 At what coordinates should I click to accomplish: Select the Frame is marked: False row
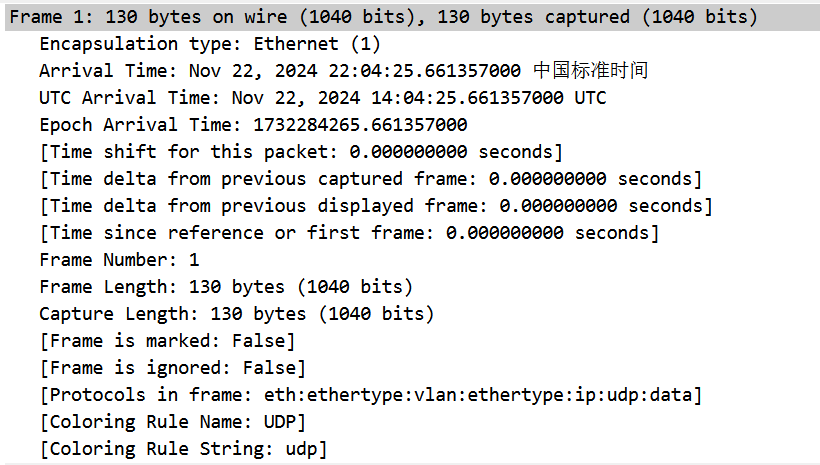pos(168,341)
